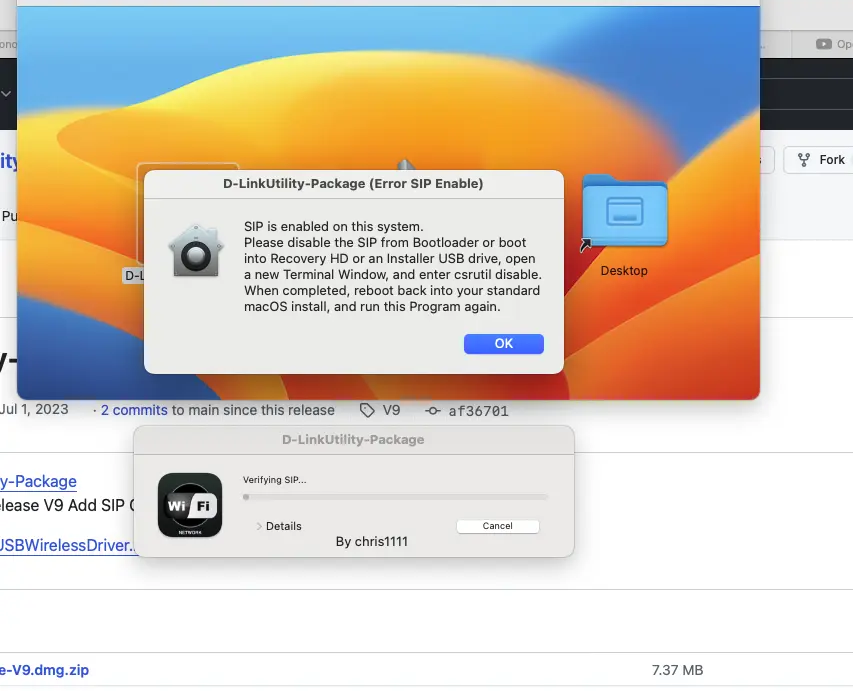Open the USBWirelessDriver link
This screenshot has height=691, width=853.
[69, 545]
